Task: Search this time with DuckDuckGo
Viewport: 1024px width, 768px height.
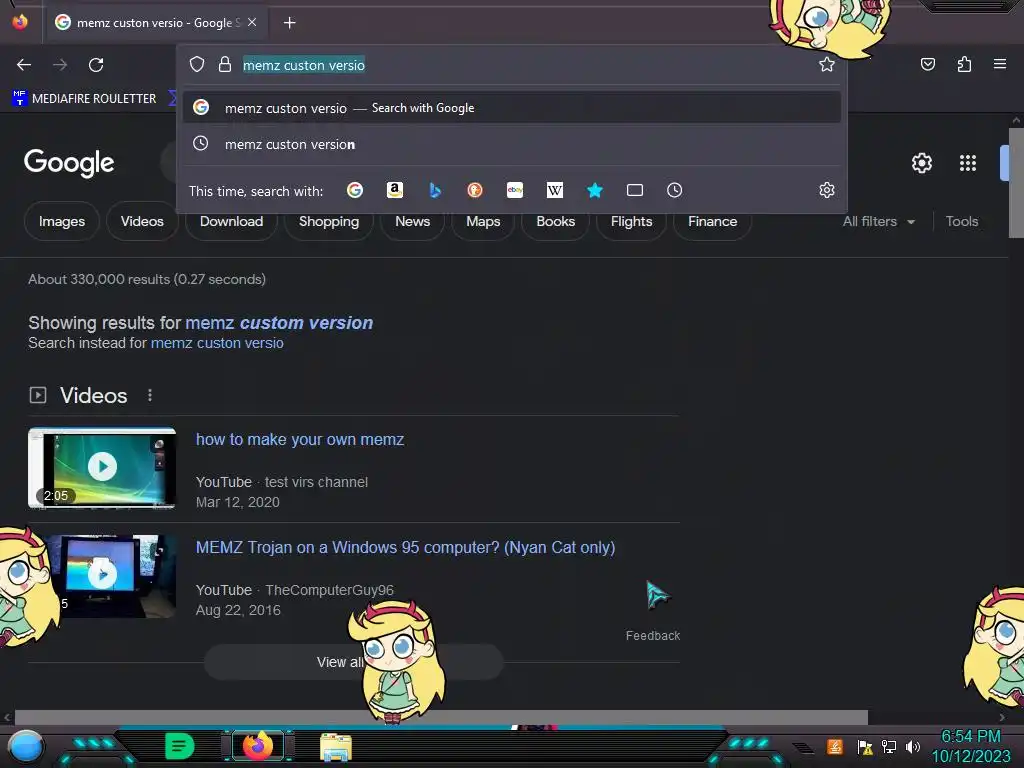Action: click(475, 190)
